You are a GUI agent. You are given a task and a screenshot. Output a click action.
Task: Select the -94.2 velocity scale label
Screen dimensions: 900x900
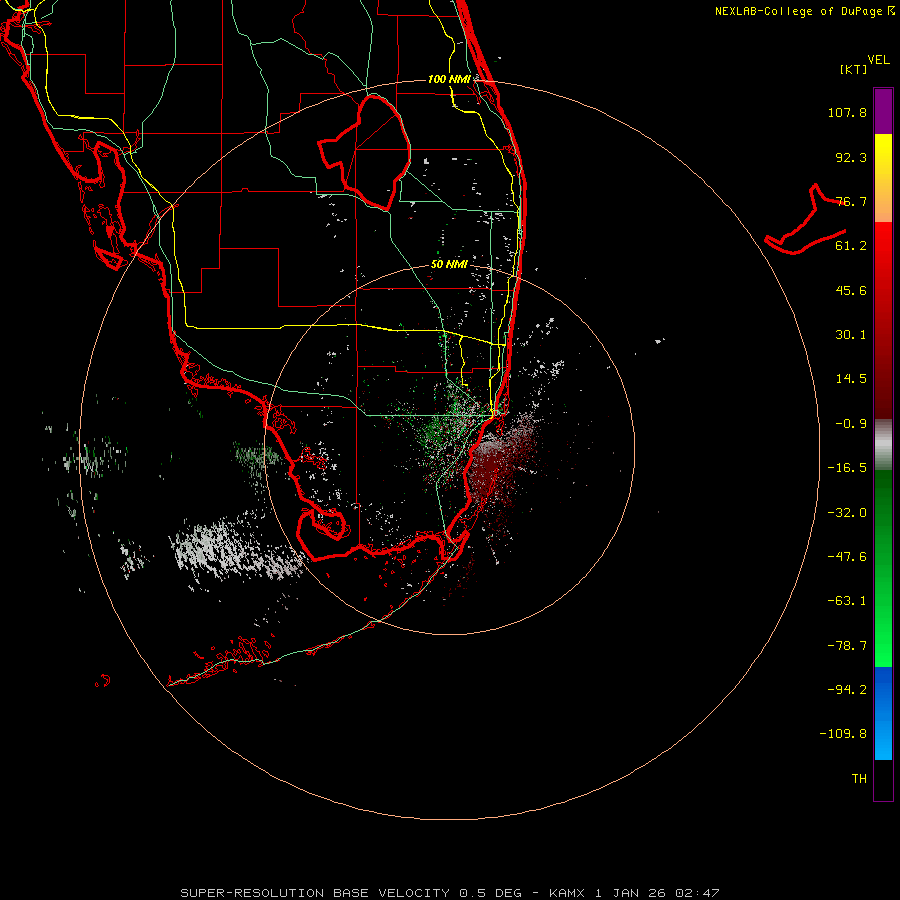coord(847,690)
